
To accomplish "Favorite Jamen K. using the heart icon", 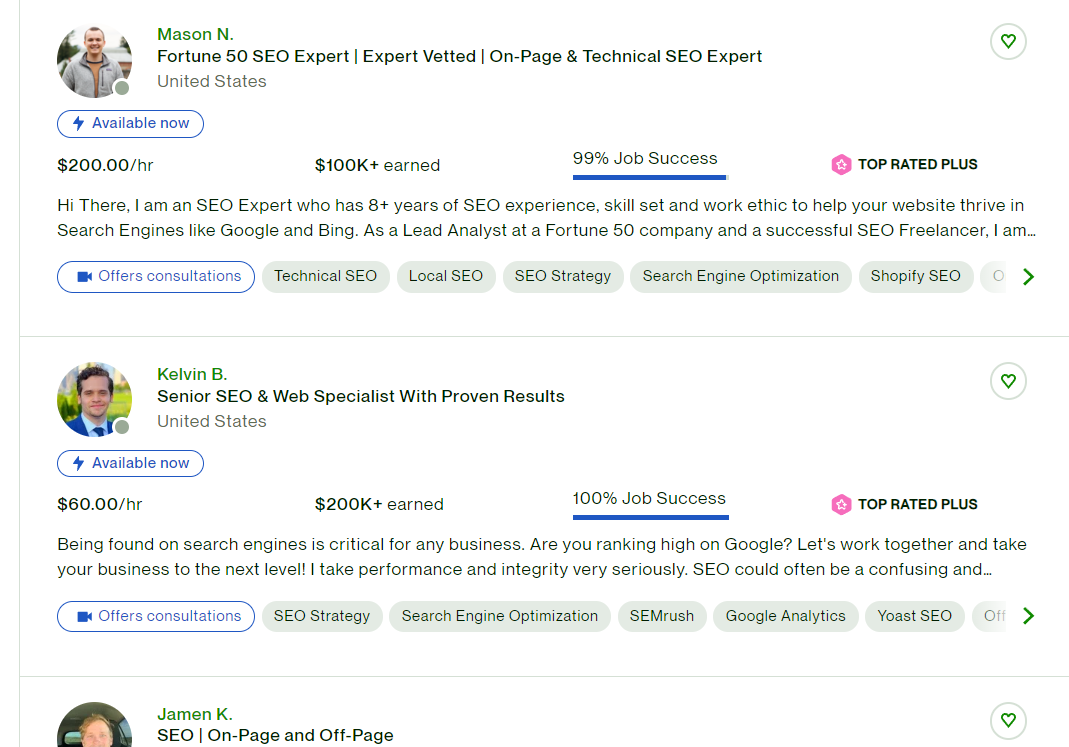I will click(1008, 720).
